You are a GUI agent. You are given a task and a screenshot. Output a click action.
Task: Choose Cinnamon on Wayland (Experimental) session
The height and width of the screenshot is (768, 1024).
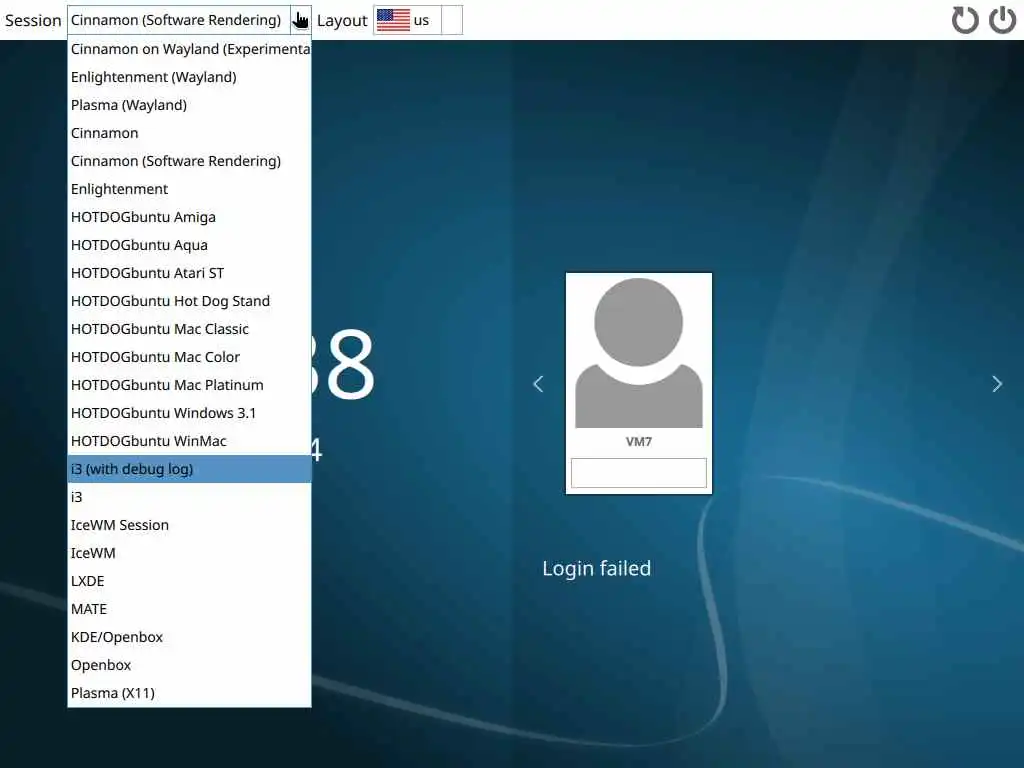click(189, 49)
